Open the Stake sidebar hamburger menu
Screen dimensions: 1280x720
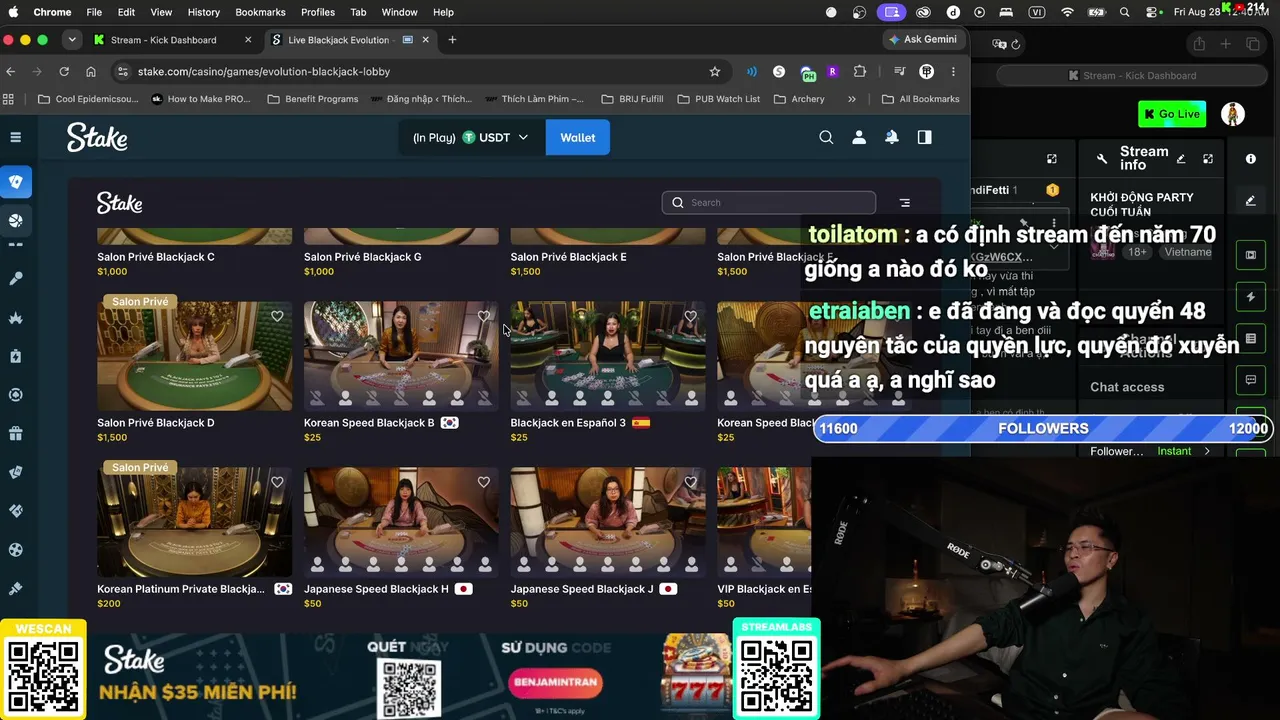coord(15,137)
